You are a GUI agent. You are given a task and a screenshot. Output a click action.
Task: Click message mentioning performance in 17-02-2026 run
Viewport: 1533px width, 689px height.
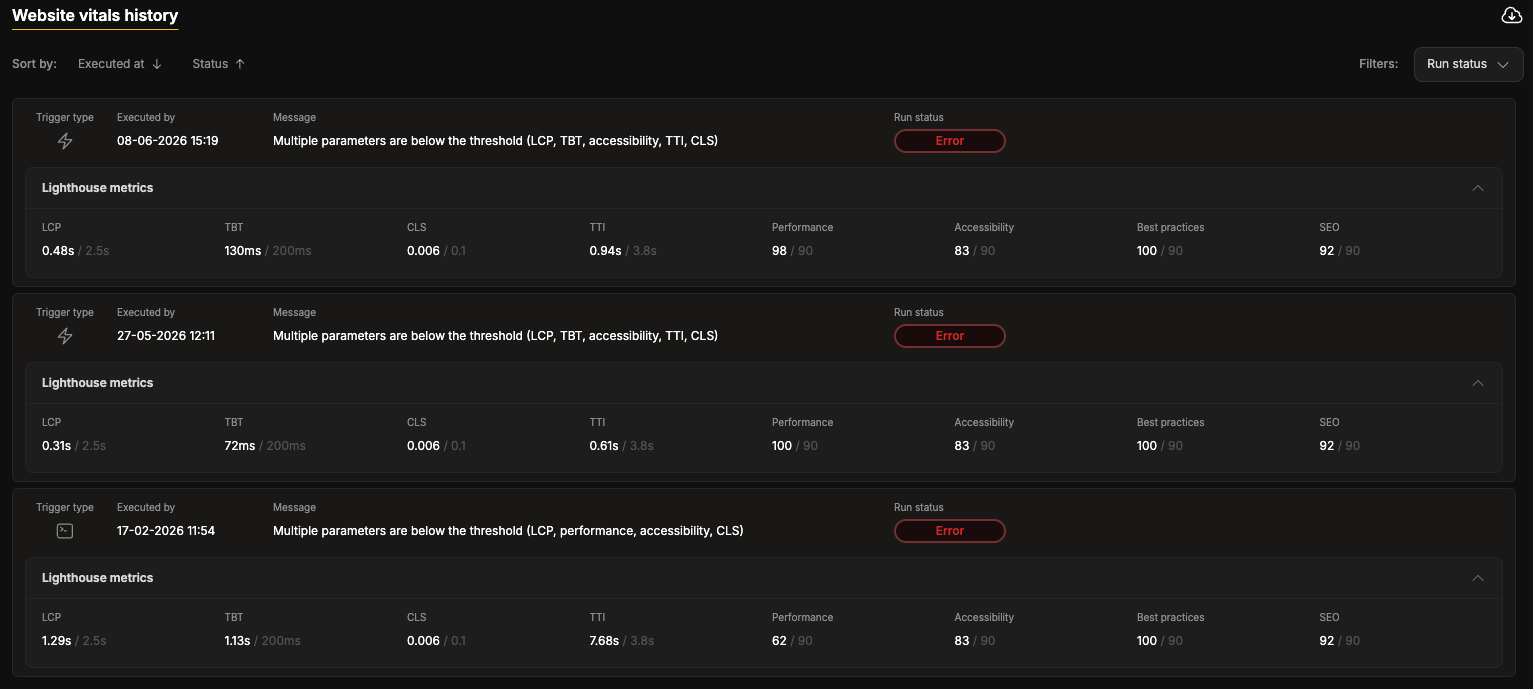click(x=508, y=531)
